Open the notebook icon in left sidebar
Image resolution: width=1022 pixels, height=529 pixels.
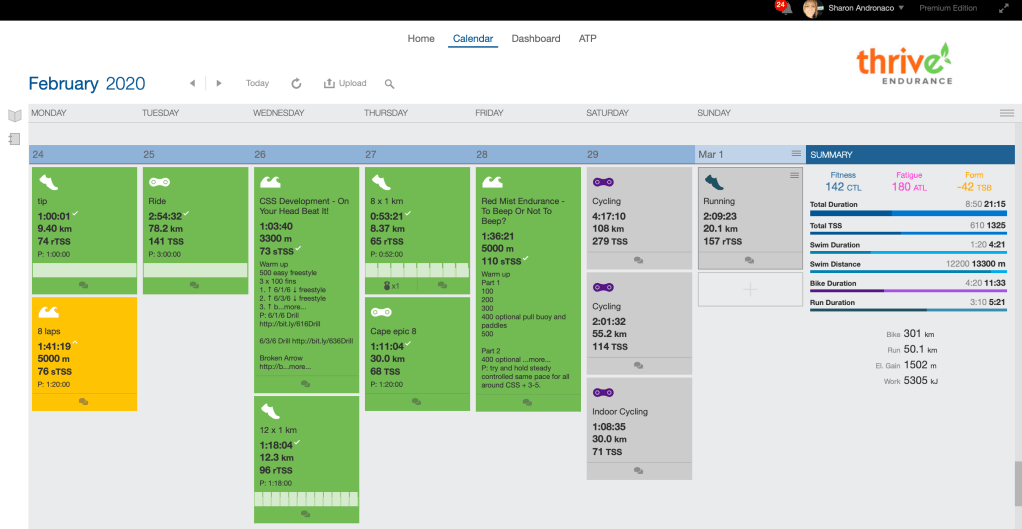[x=14, y=139]
